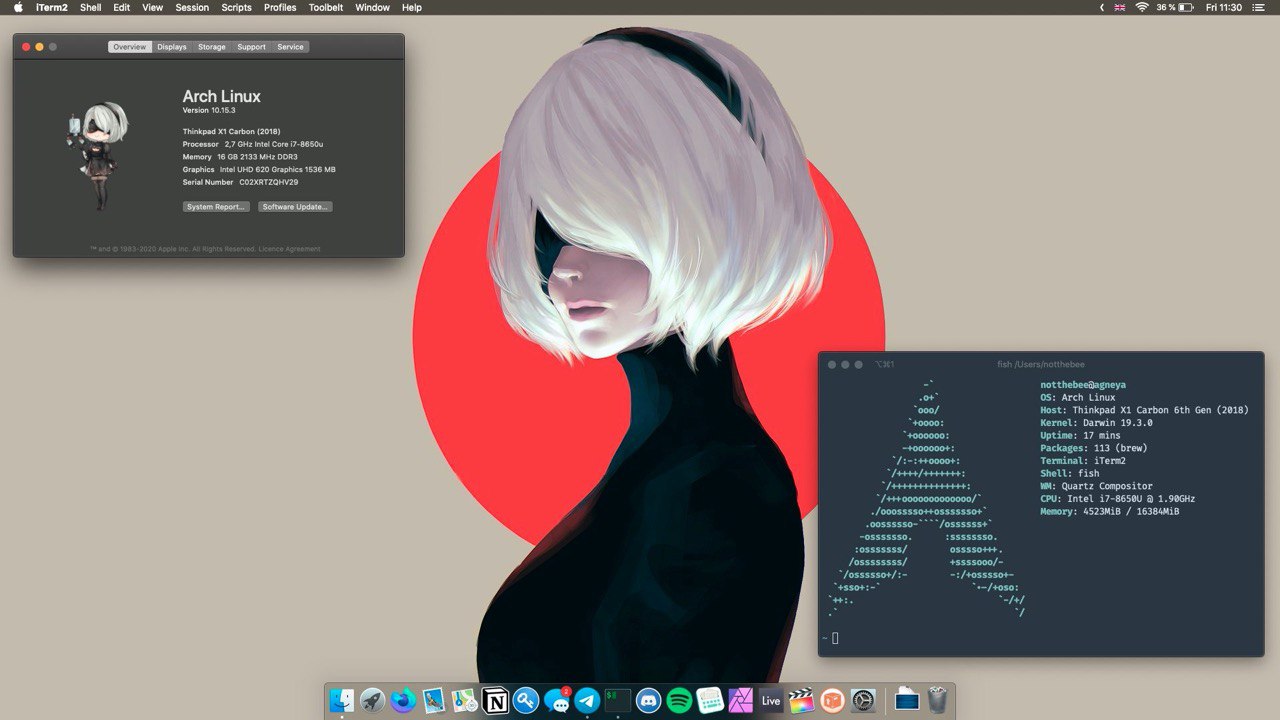Click 'Graphics Intel UHD 620' line in About window

click(x=259, y=170)
